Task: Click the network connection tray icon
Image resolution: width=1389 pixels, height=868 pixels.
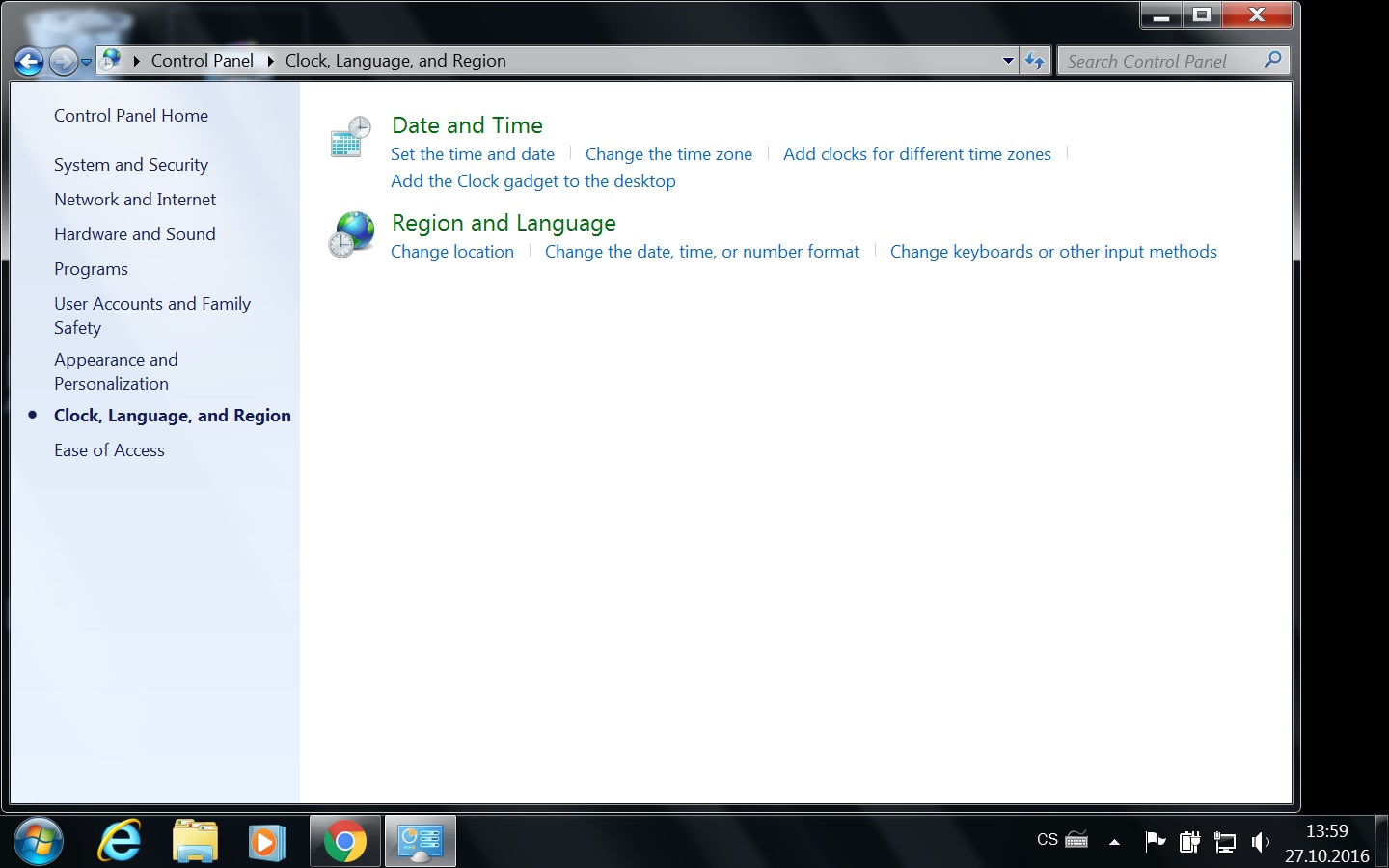Action: pyautogui.click(x=1225, y=842)
